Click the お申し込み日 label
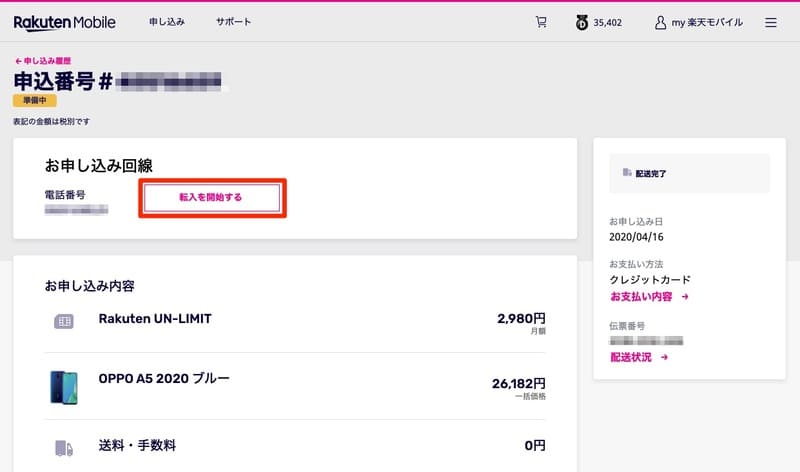This screenshot has width=800, height=472. point(636,221)
